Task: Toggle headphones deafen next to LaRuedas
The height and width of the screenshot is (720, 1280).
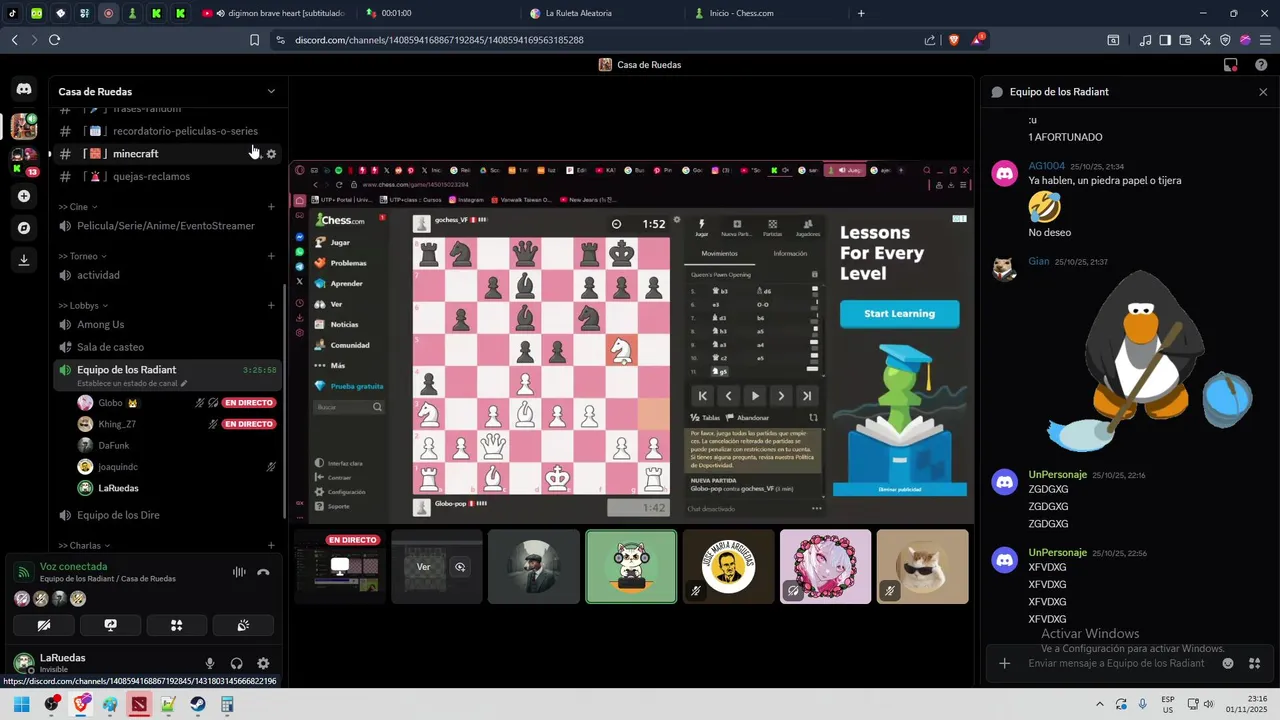Action: (x=237, y=663)
